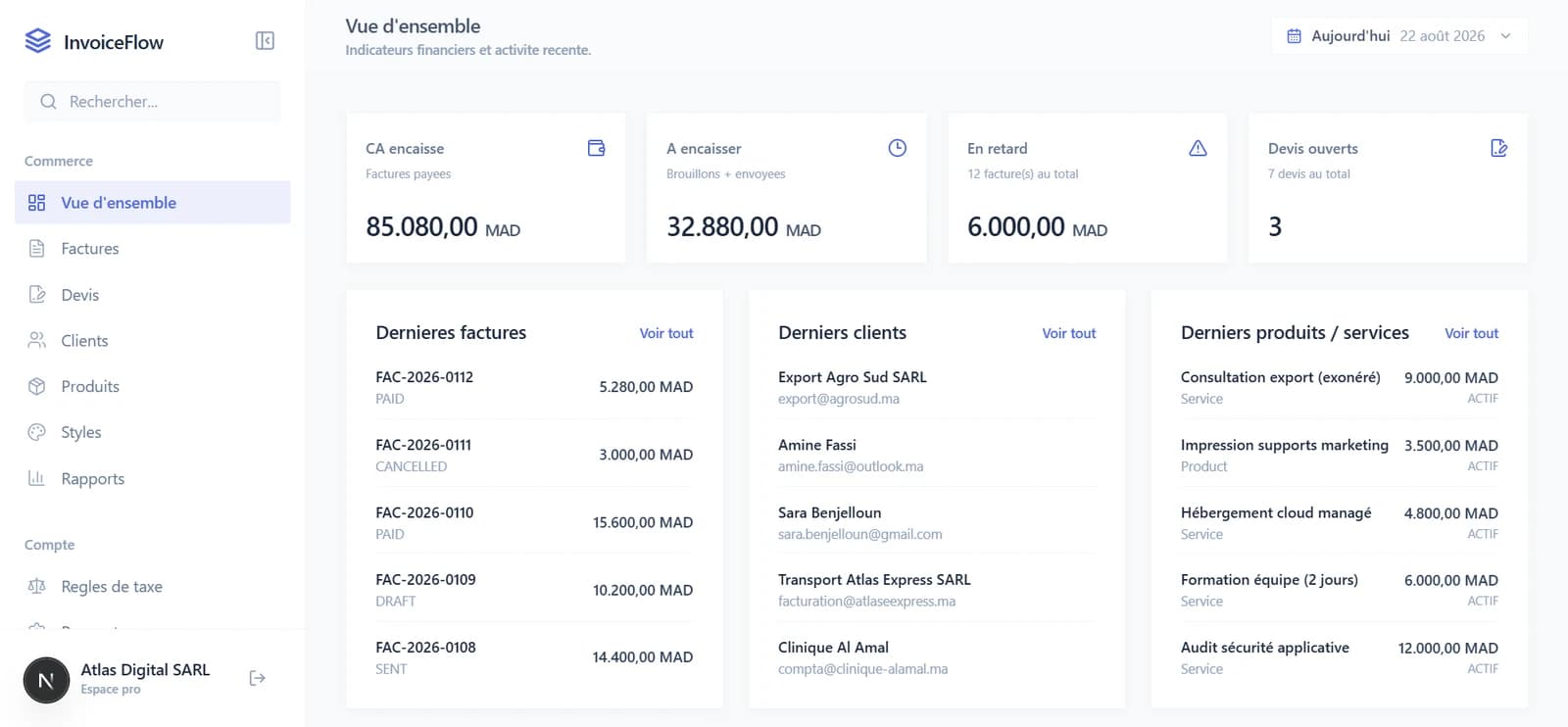Open draft invoice FAC-2026-0109
Image resolution: width=1568 pixels, height=727 pixels.
(534, 590)
